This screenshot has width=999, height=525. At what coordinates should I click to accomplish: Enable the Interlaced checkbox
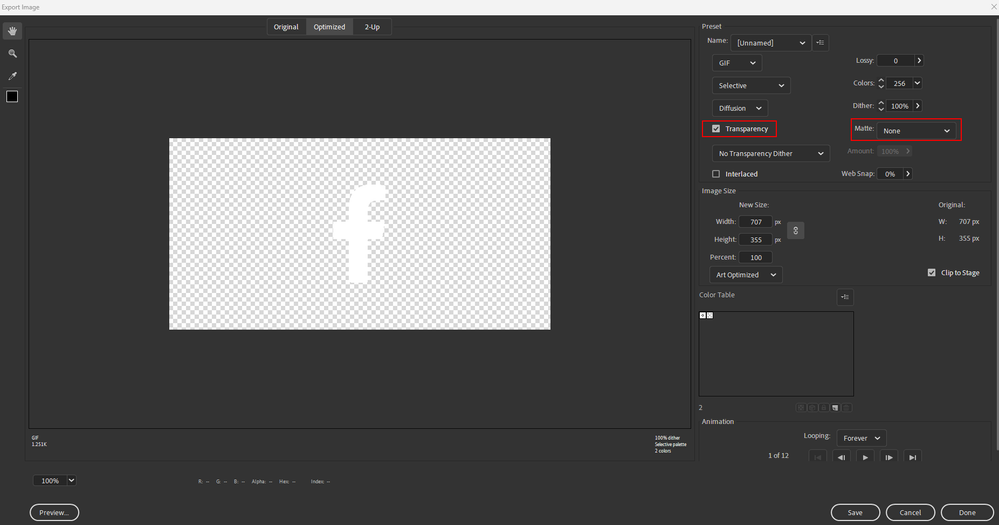coord(716,174)
